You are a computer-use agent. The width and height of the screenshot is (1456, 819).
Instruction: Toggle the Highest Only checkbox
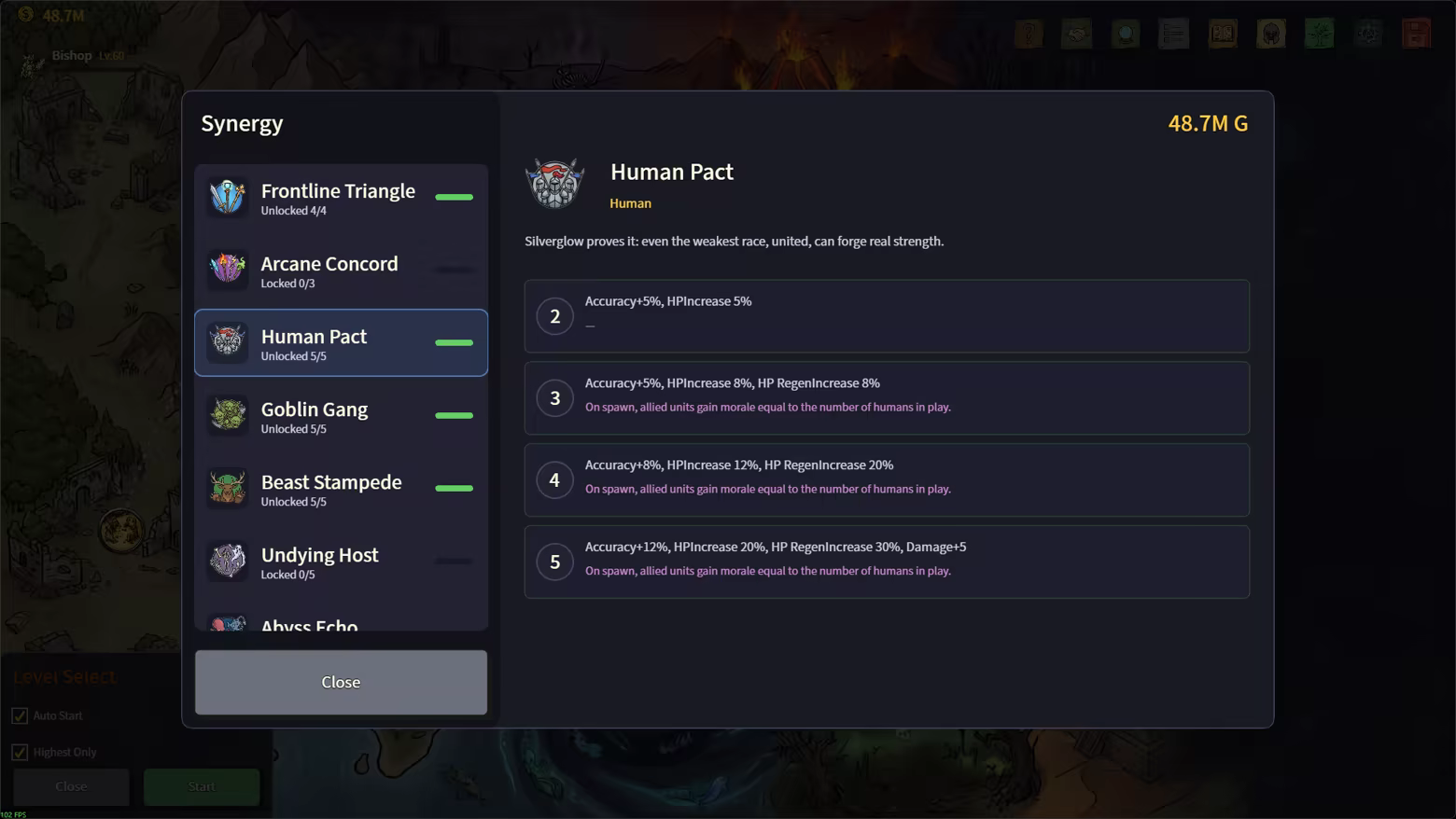tap(20, 752)
